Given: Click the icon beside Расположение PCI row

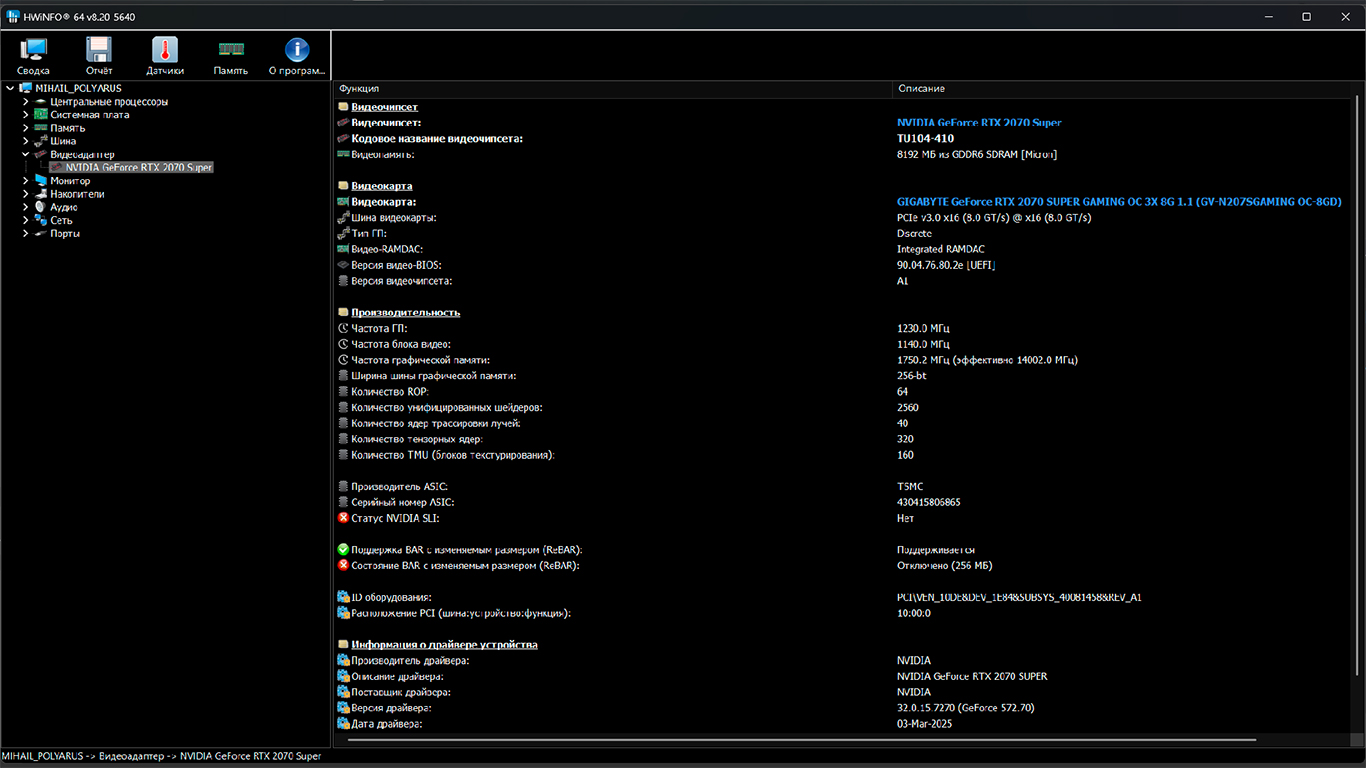Looking at the screenshot, I should [343, 613].
